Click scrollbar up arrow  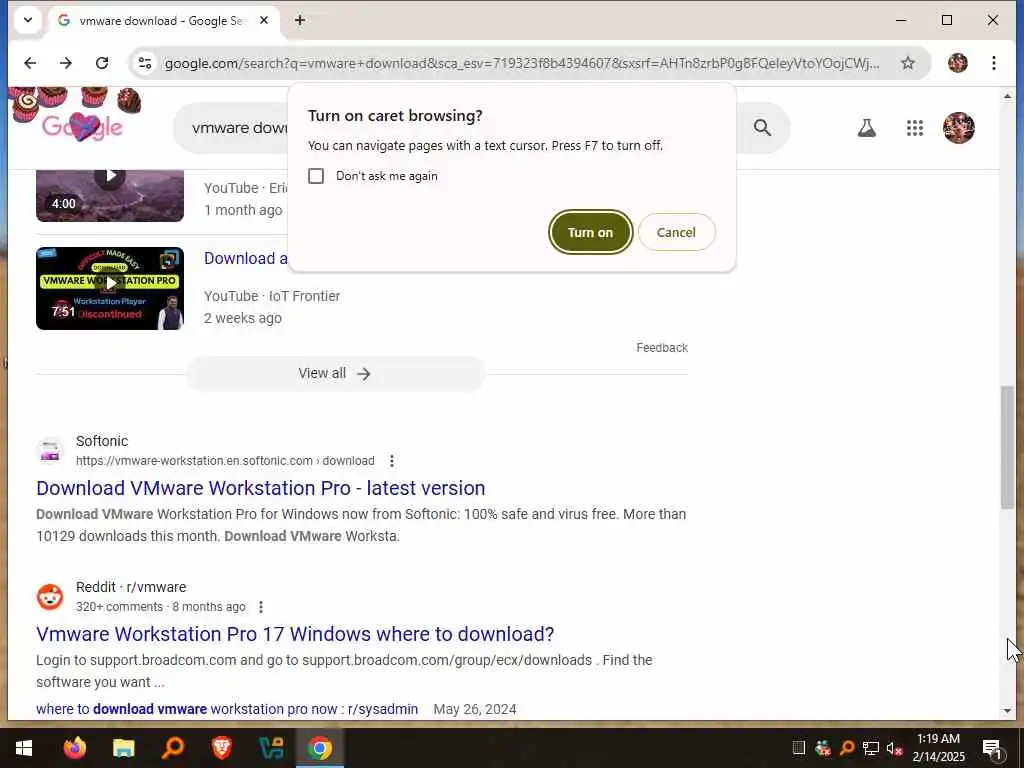pos(1007,96)
